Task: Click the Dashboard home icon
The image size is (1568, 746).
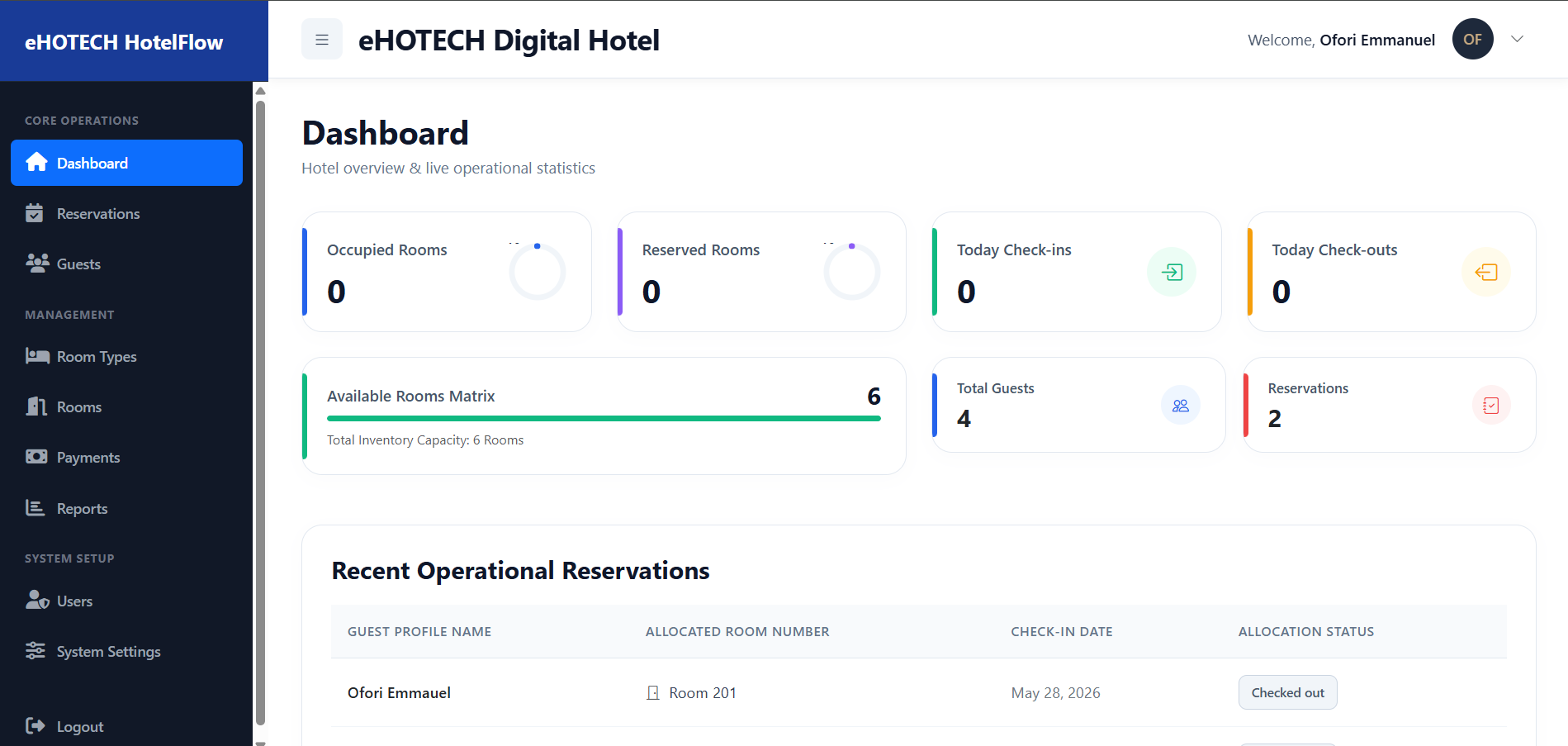Action: tap(36, 162)
